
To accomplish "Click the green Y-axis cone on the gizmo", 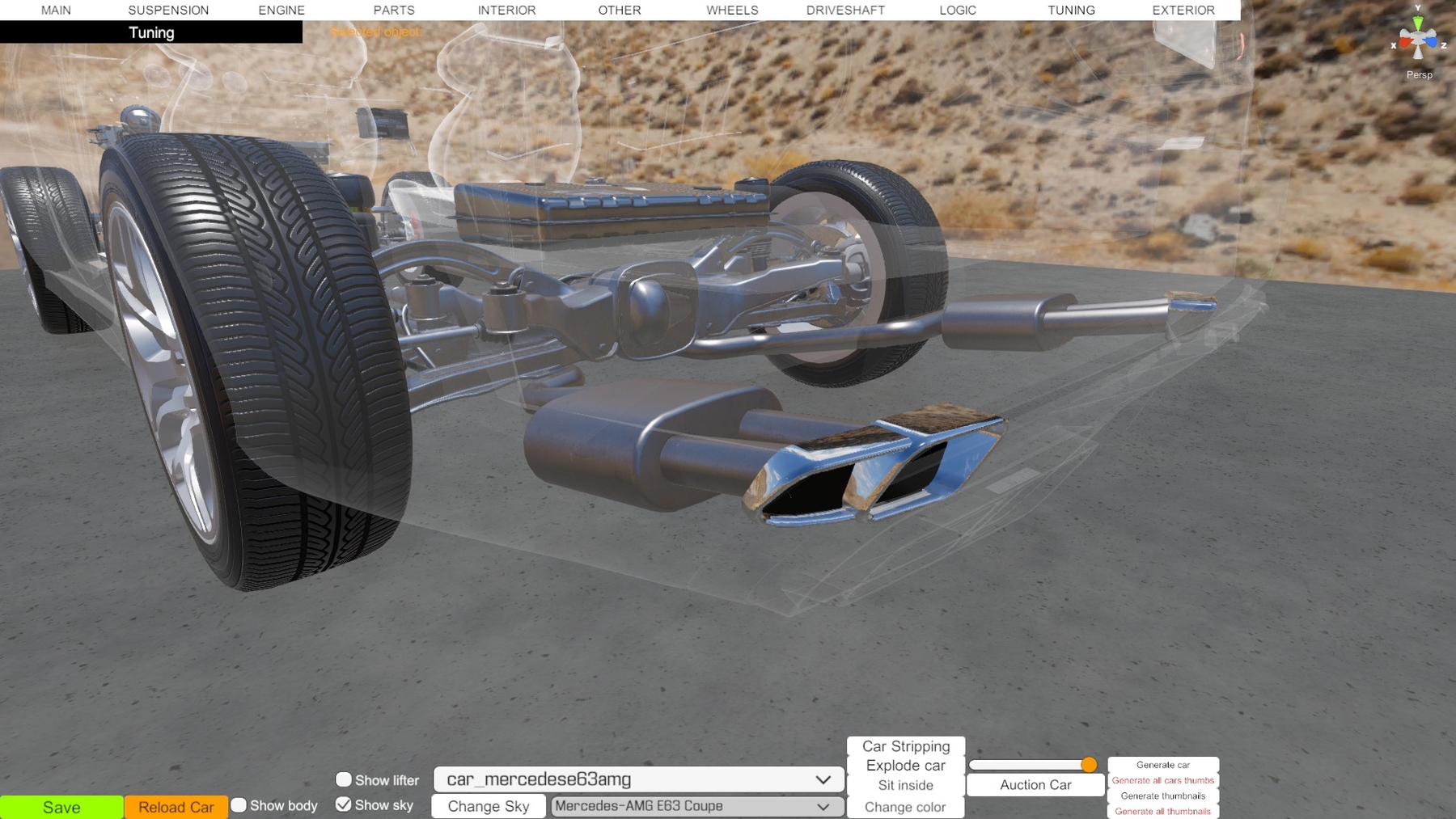I will pyautogui.click(x=1418, y=23).
